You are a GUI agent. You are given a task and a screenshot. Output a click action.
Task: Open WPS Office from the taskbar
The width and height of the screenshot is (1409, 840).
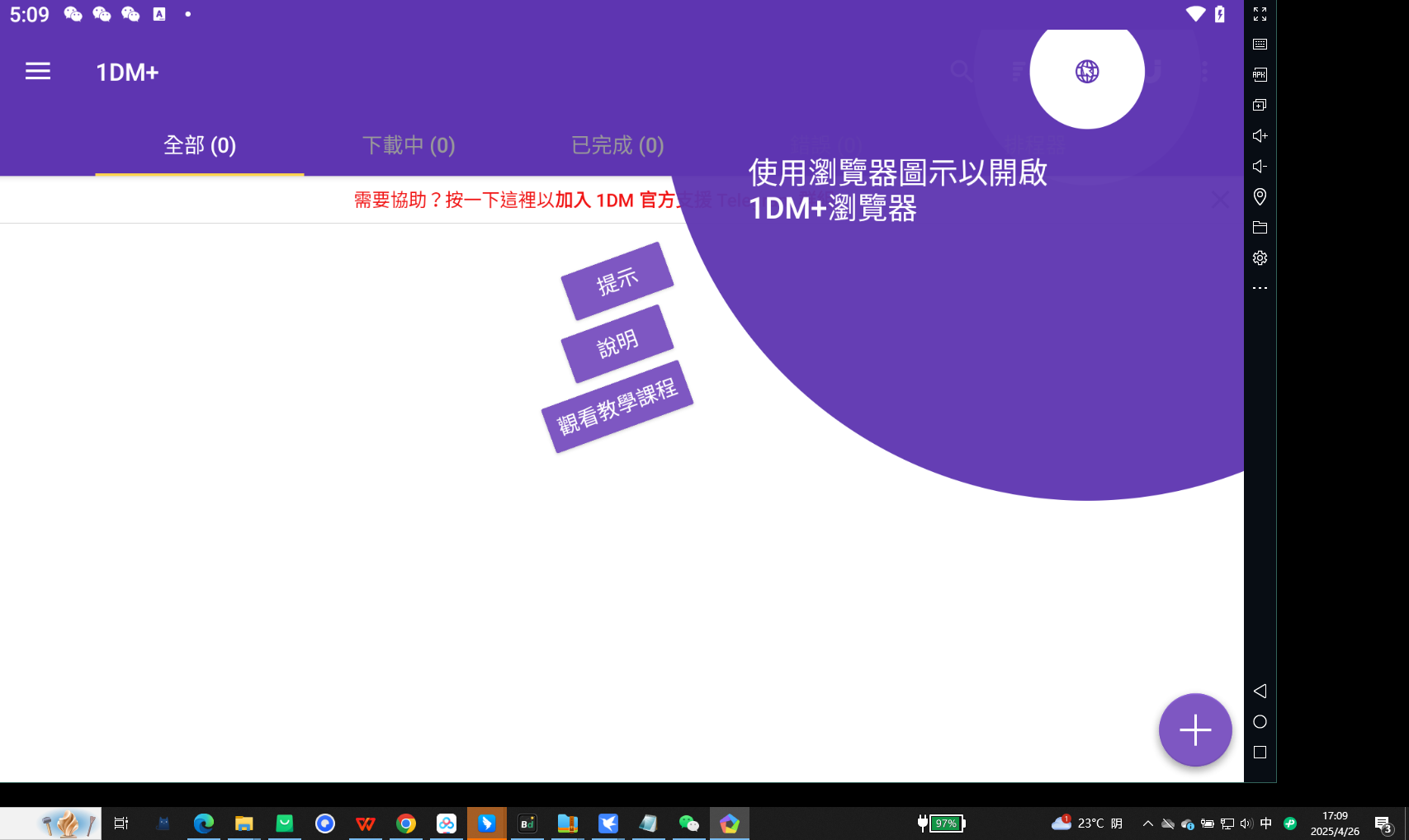point(365,823)
